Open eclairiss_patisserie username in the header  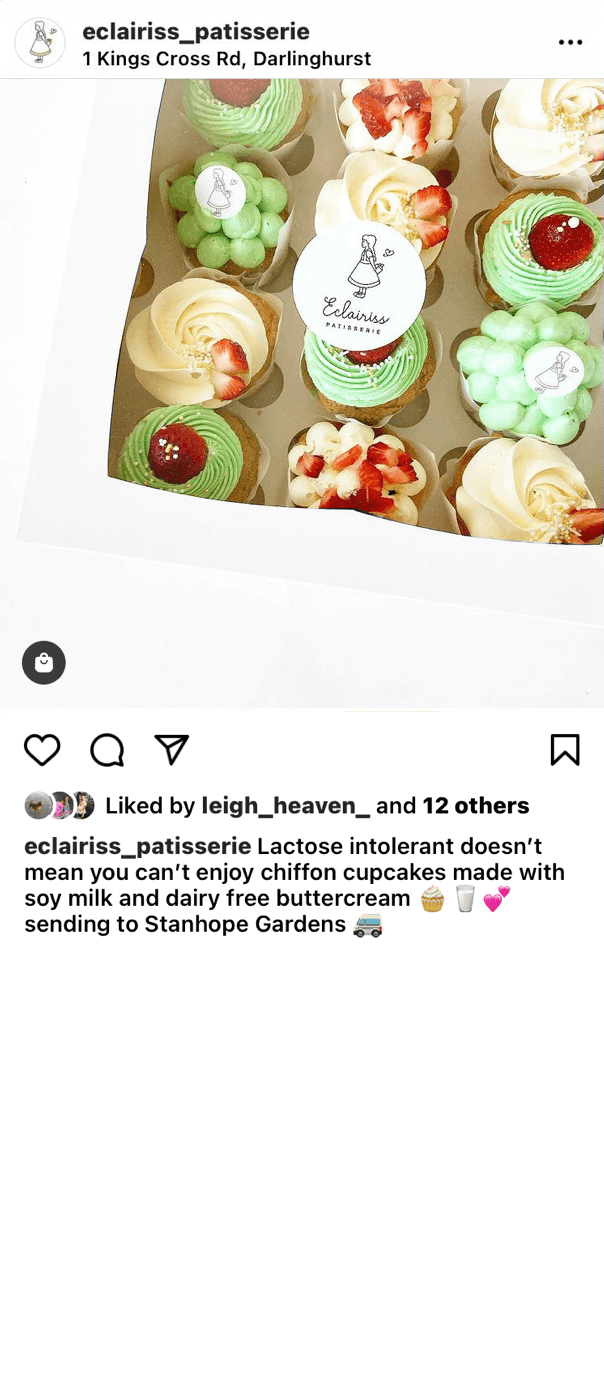coord(196,32)
